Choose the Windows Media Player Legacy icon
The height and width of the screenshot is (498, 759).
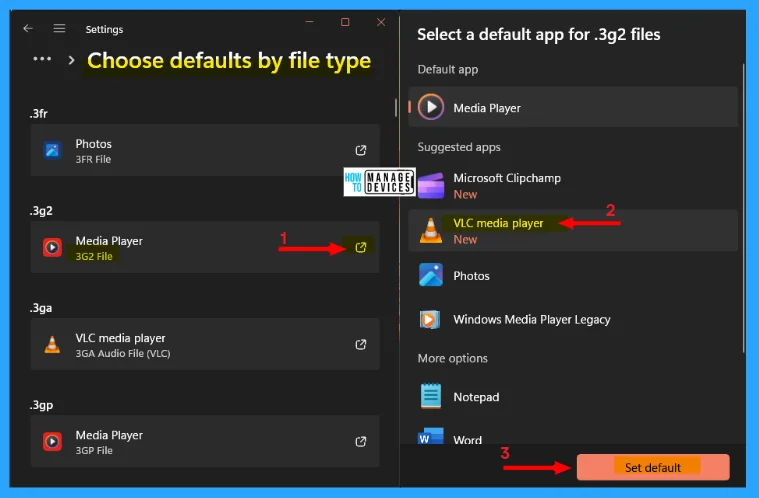(x=429, y=319)
